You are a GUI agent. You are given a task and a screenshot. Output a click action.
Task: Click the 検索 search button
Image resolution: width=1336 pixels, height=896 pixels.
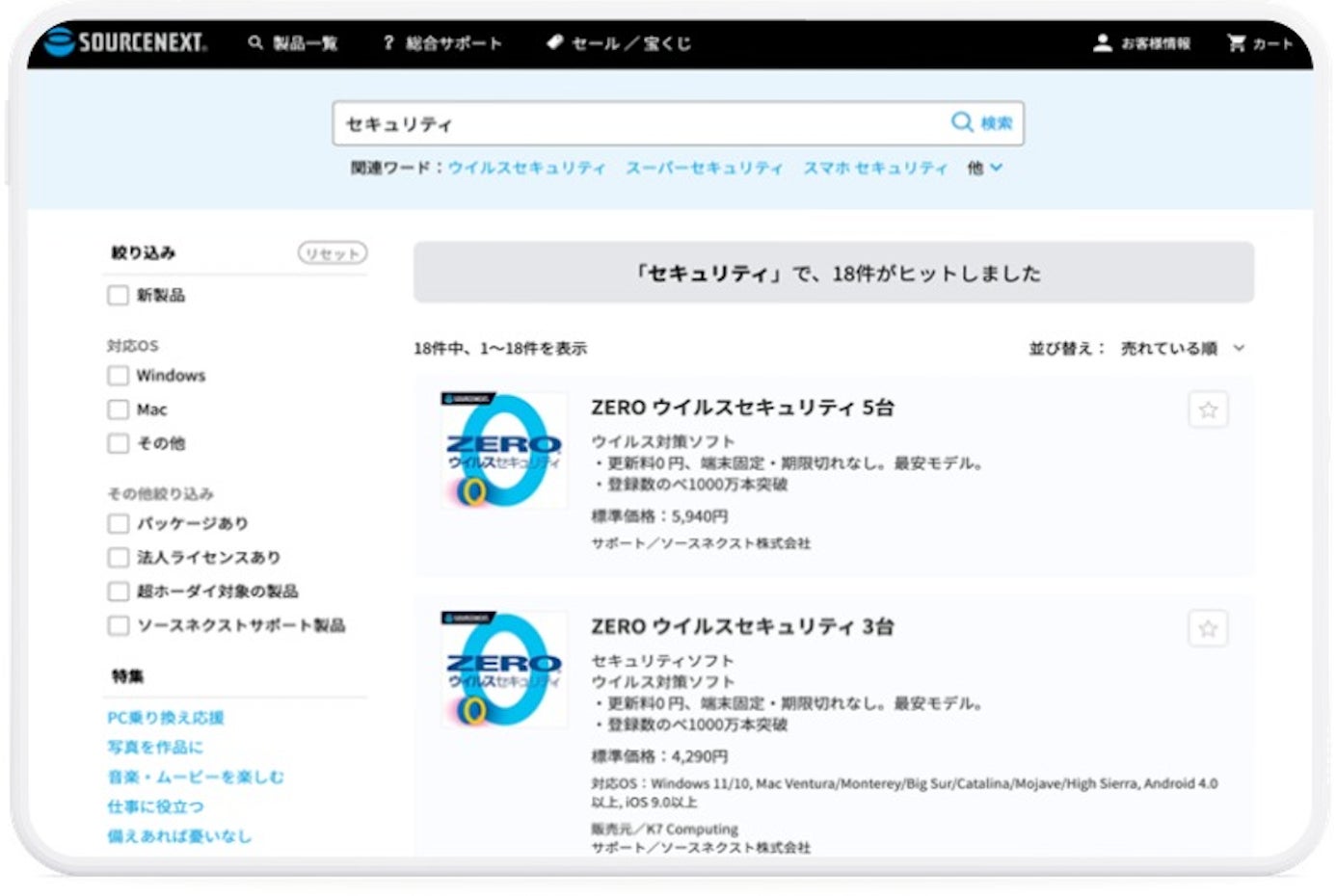(997, 122)
